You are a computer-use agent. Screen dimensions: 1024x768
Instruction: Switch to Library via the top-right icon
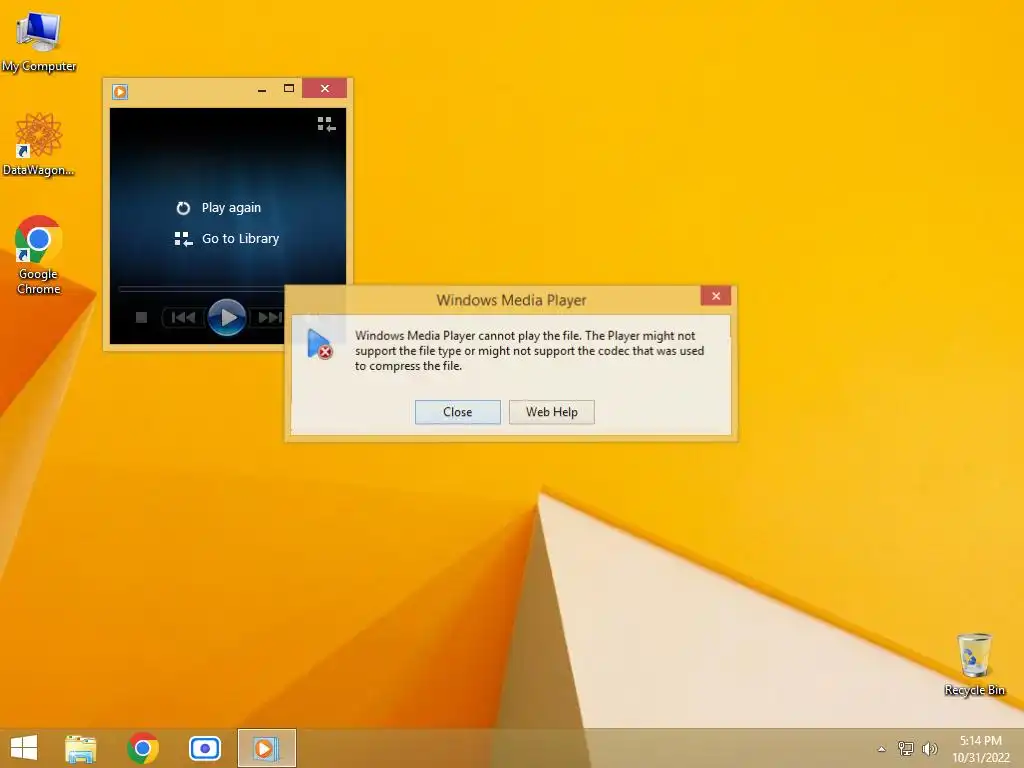(327, 124)
